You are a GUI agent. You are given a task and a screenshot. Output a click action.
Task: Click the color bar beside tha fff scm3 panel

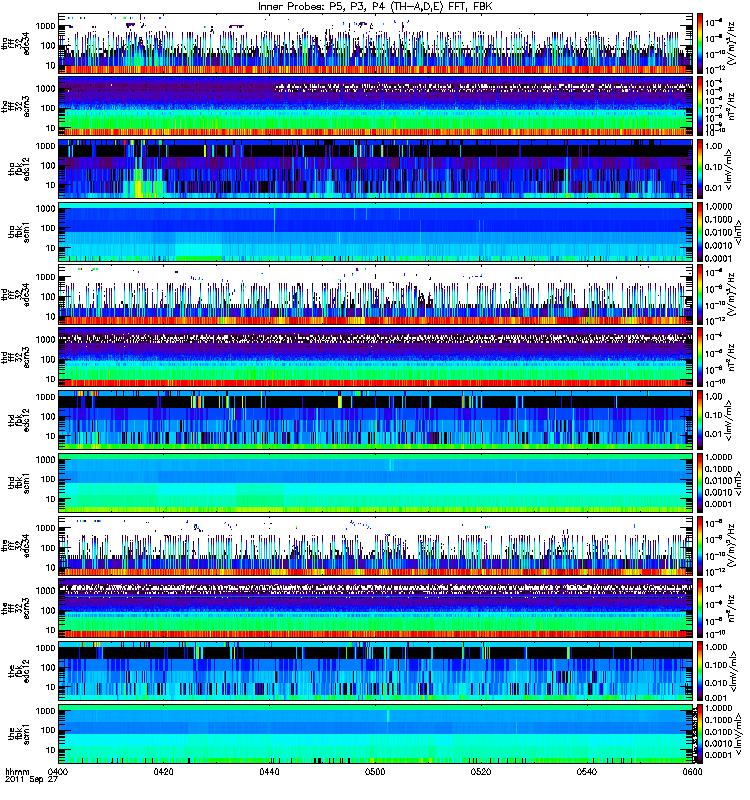pos(699,106)
